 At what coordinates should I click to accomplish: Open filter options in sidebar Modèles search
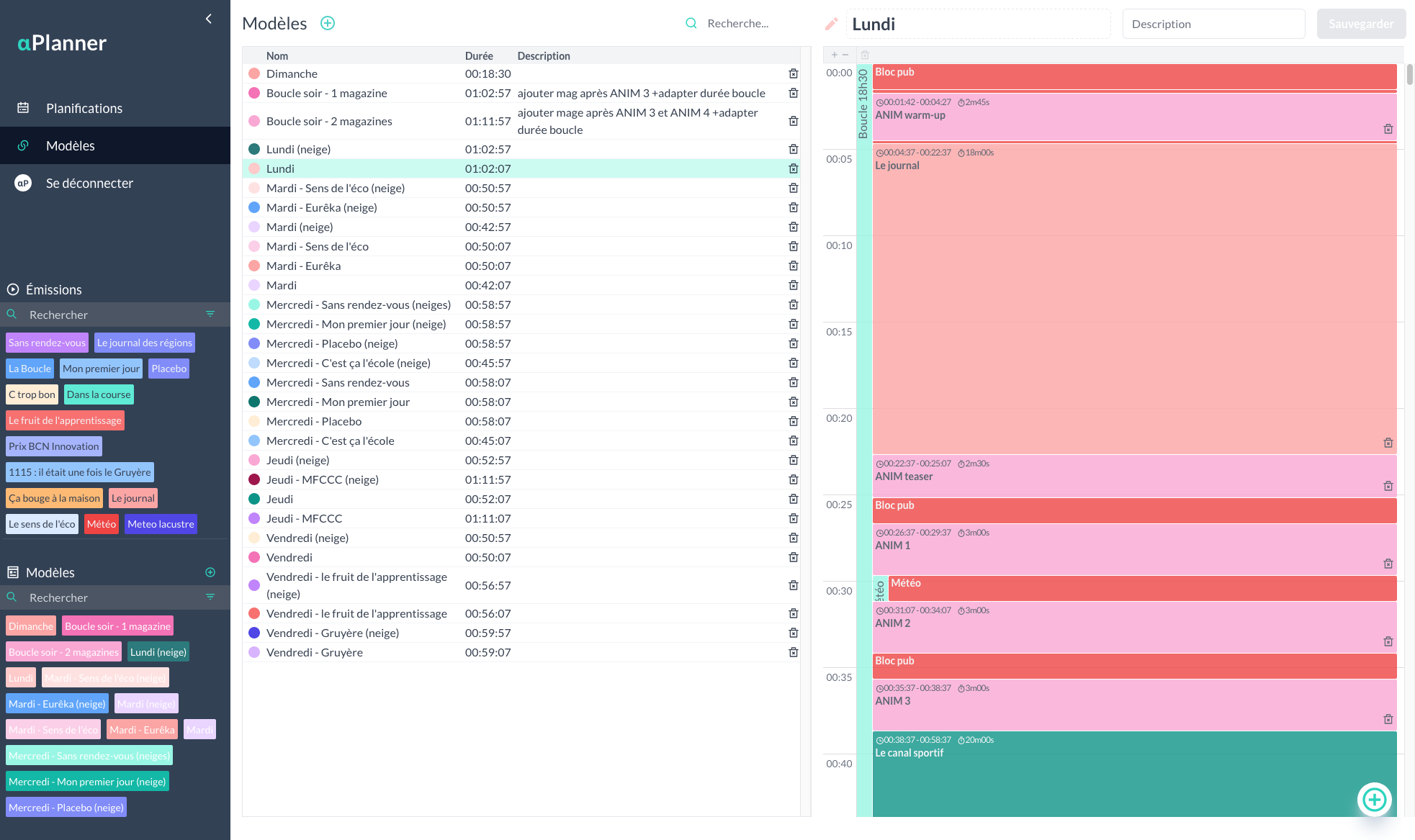[210, 597]
